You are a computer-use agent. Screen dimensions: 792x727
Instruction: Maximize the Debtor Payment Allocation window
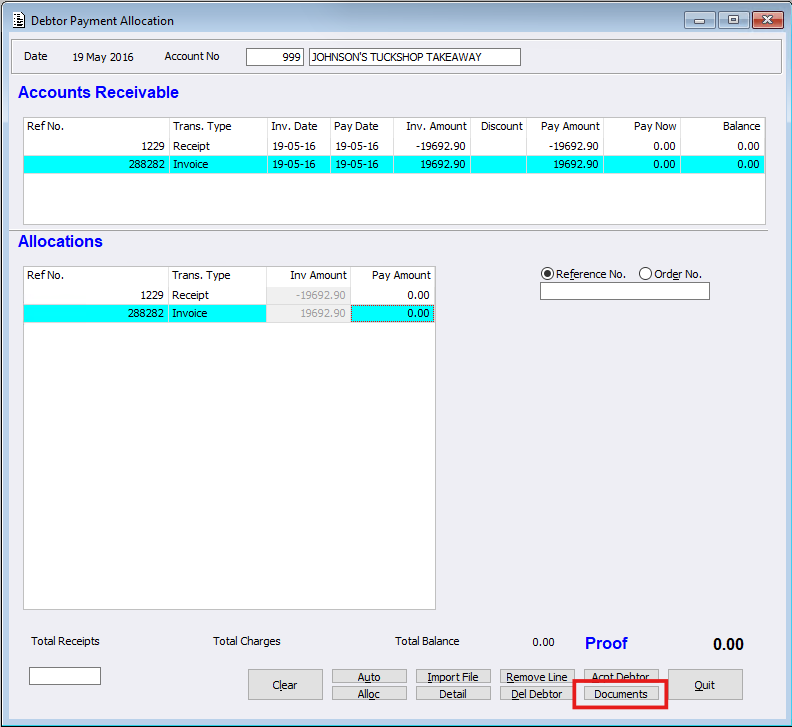point(733,20)
